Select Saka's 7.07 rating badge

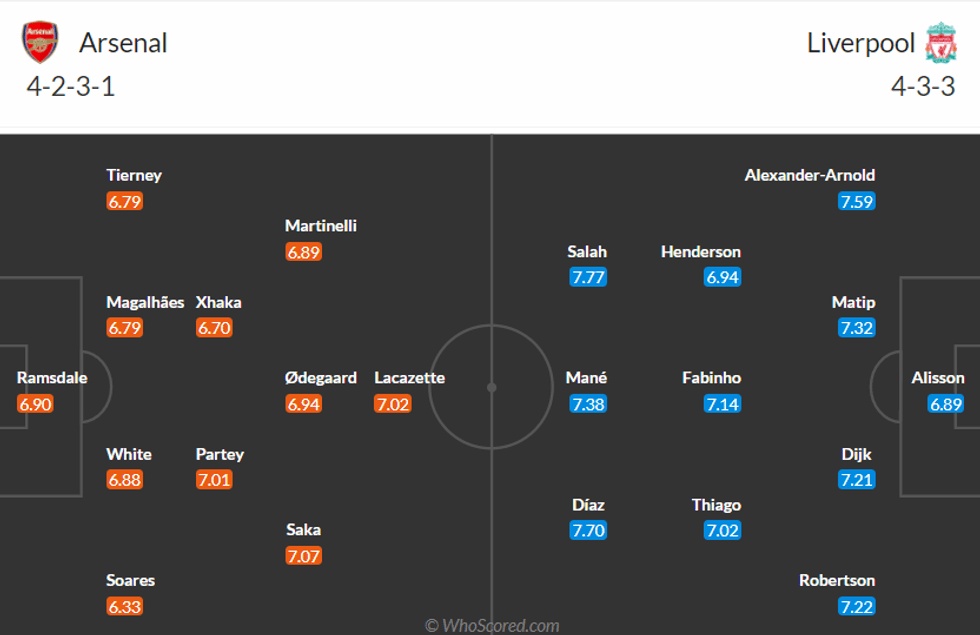coord(304,556)
